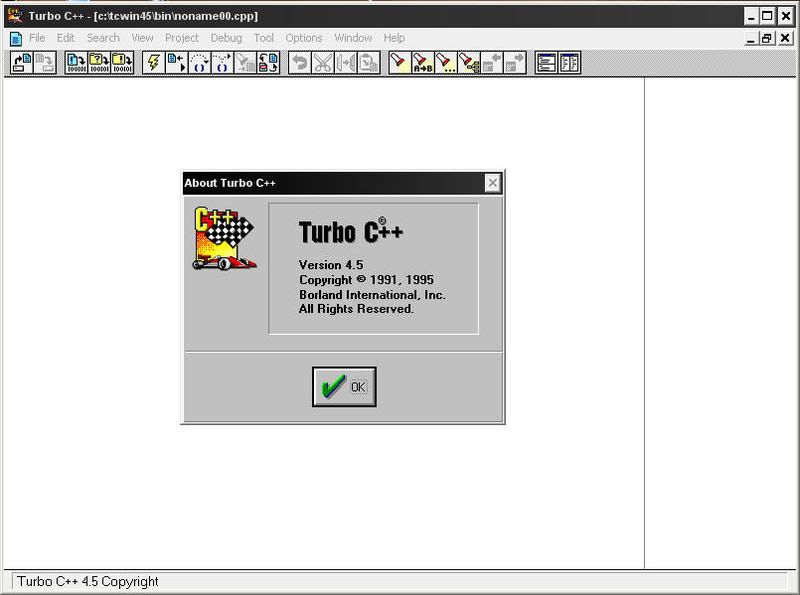800x595 pixels.
Task: Click the Tile Horizontal windows icon
Action: pyautogui.click(x=546, y=63)
